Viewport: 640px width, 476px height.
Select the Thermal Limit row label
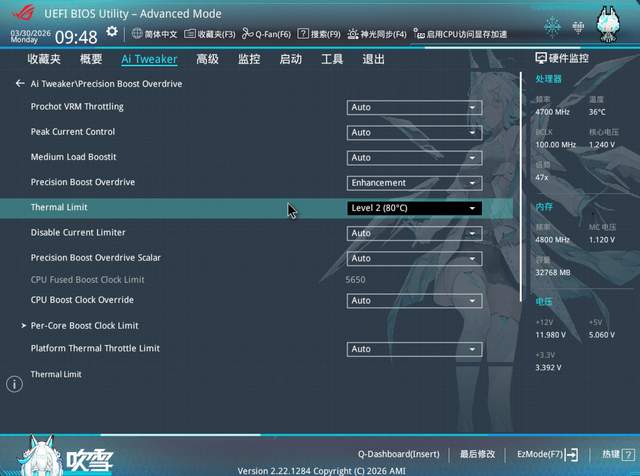click(59, 207)
